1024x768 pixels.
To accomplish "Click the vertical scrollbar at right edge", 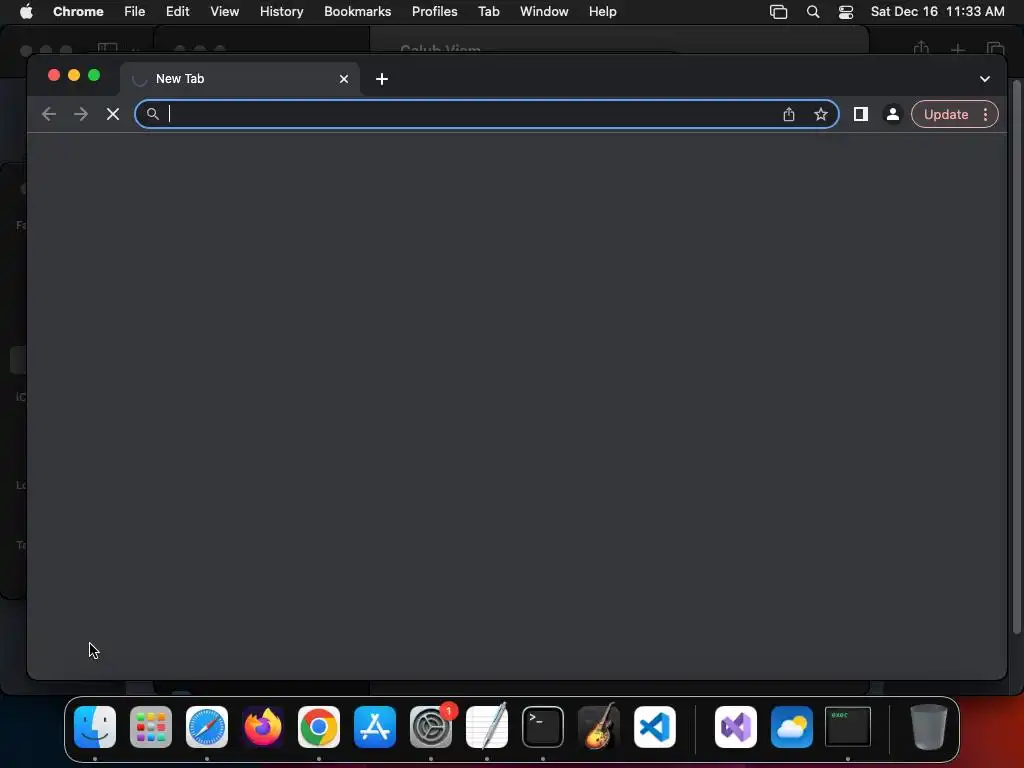I will click(x=1016, y=357).
